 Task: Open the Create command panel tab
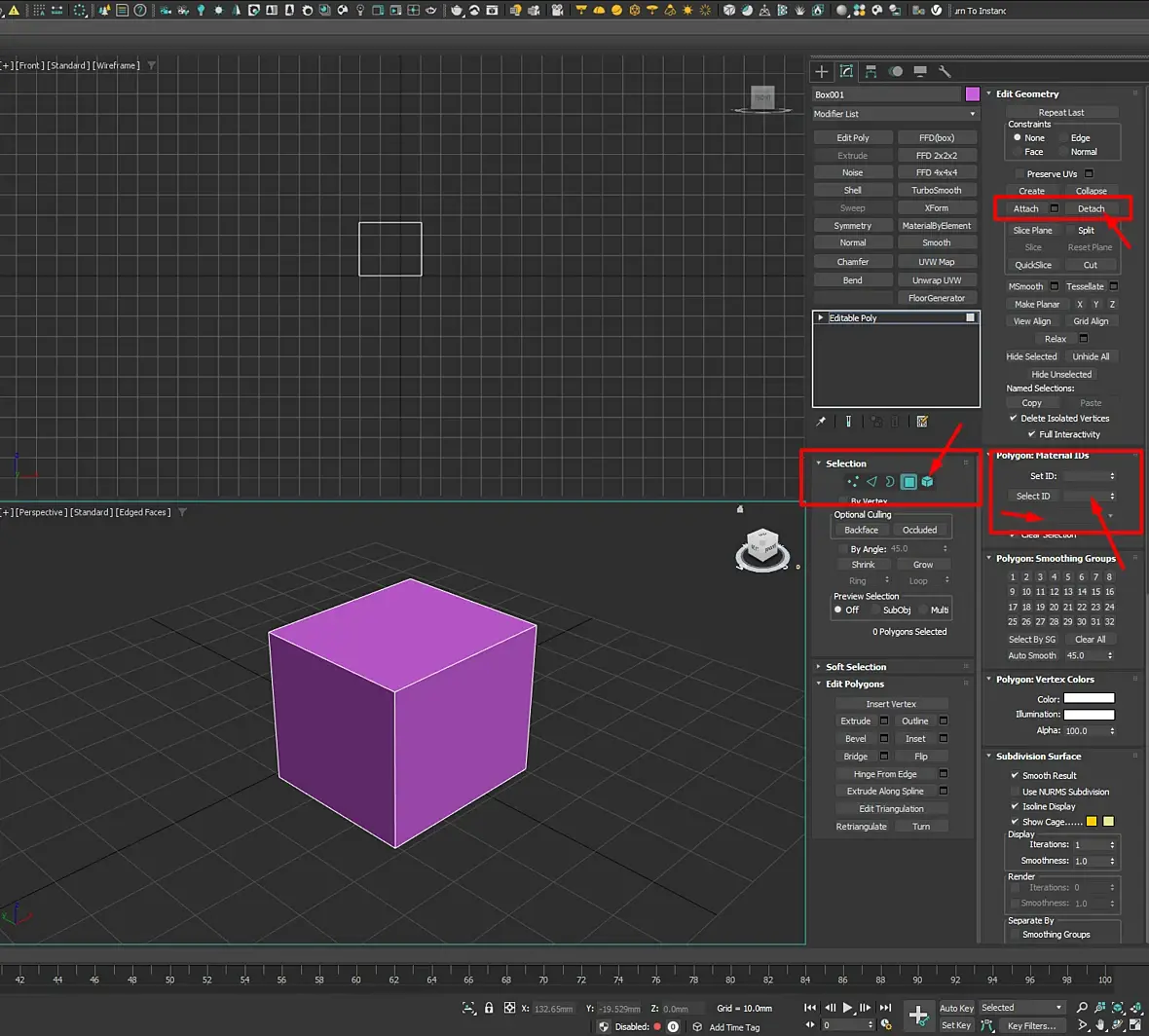[822, 71]
